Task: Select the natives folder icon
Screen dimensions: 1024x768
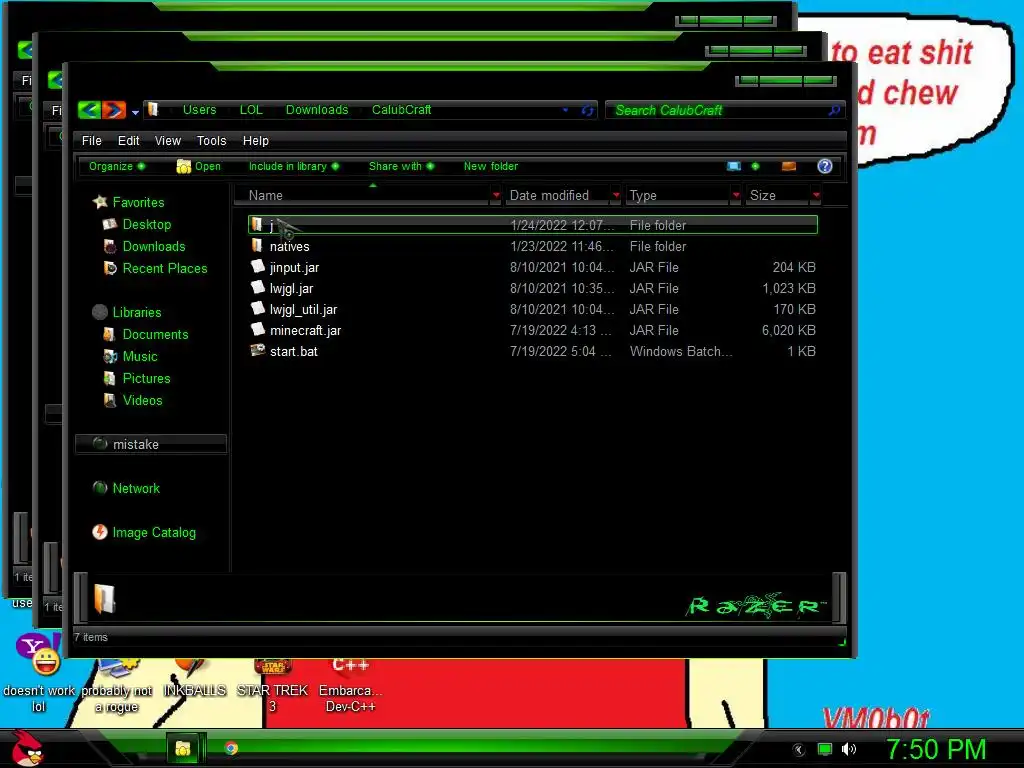Action: 257,246
